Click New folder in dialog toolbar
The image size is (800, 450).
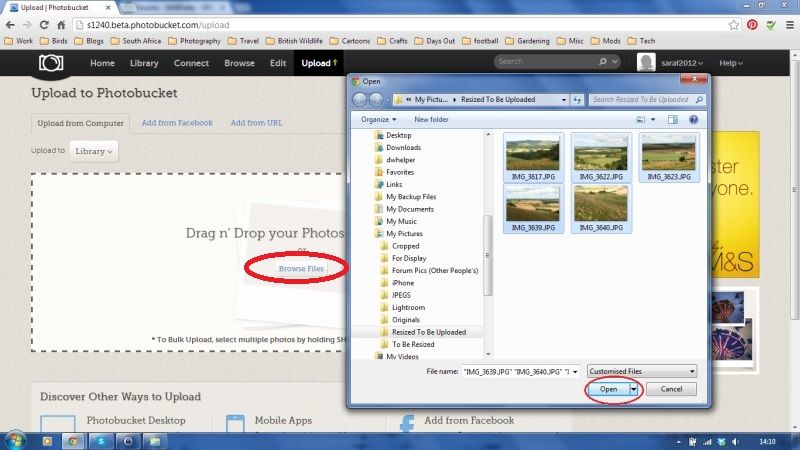coord(431,119)
